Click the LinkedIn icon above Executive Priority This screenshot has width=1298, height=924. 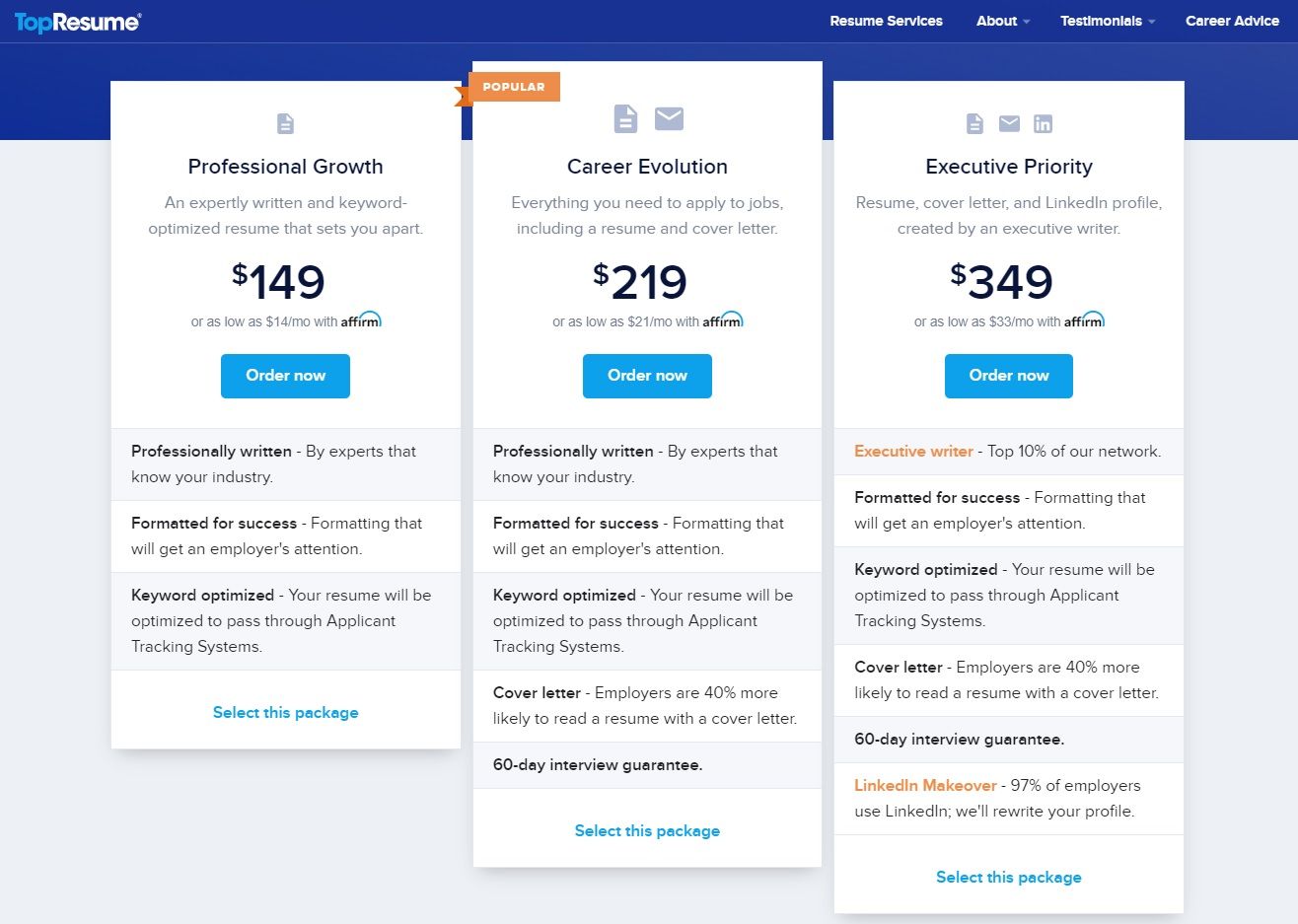pos(1043,123)
